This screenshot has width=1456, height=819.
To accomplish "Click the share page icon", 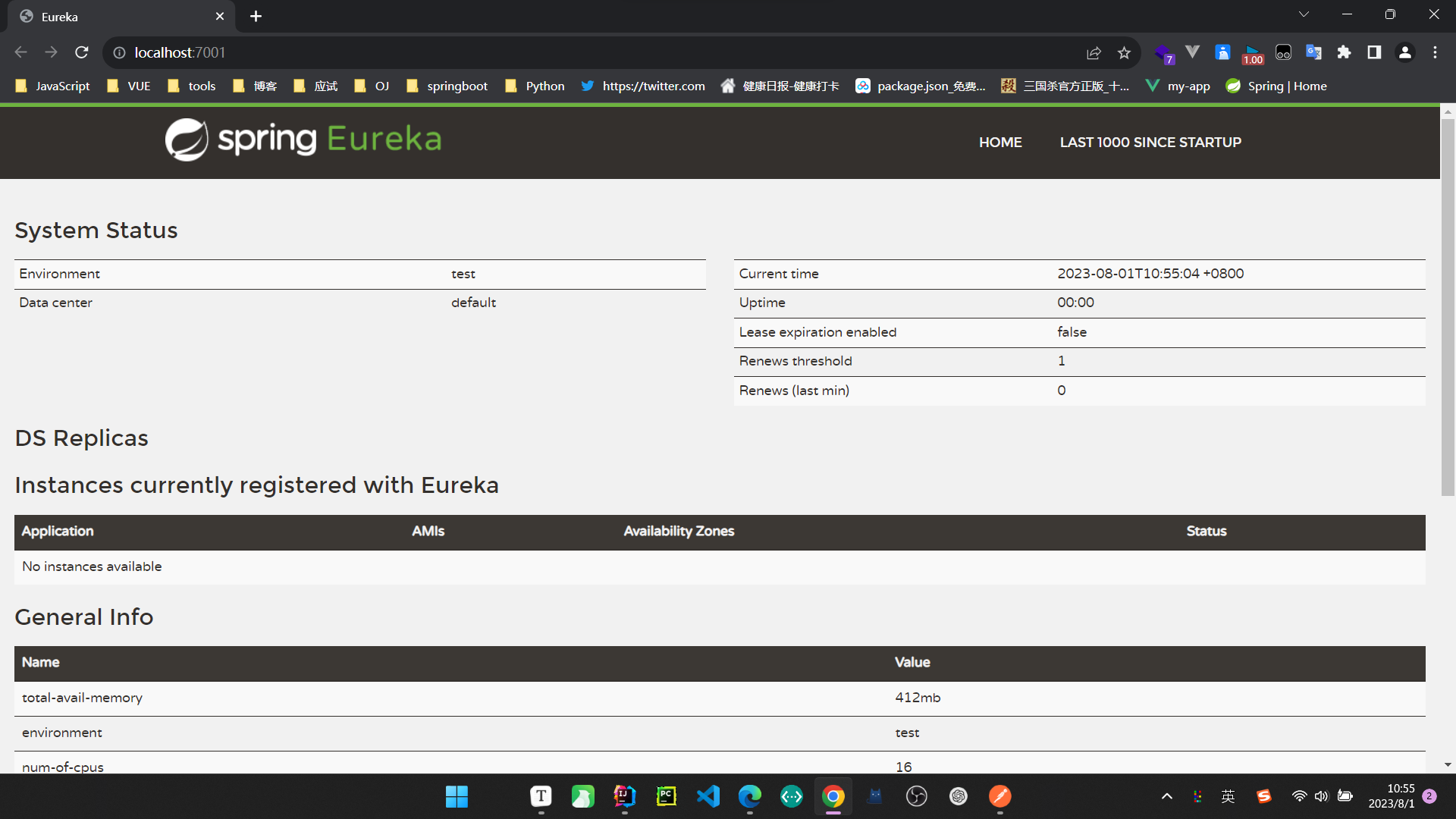I will coord(1094,52).
